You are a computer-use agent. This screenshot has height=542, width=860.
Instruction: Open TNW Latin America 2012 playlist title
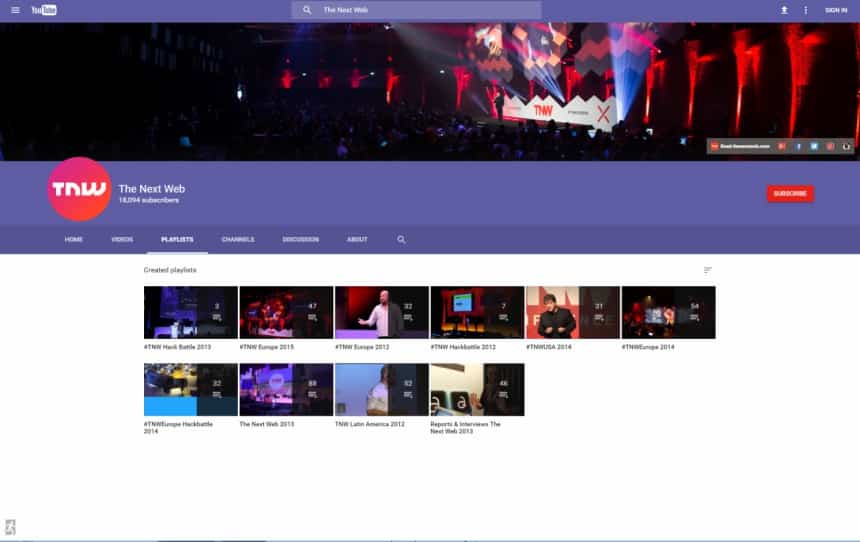tap(370, 424)
